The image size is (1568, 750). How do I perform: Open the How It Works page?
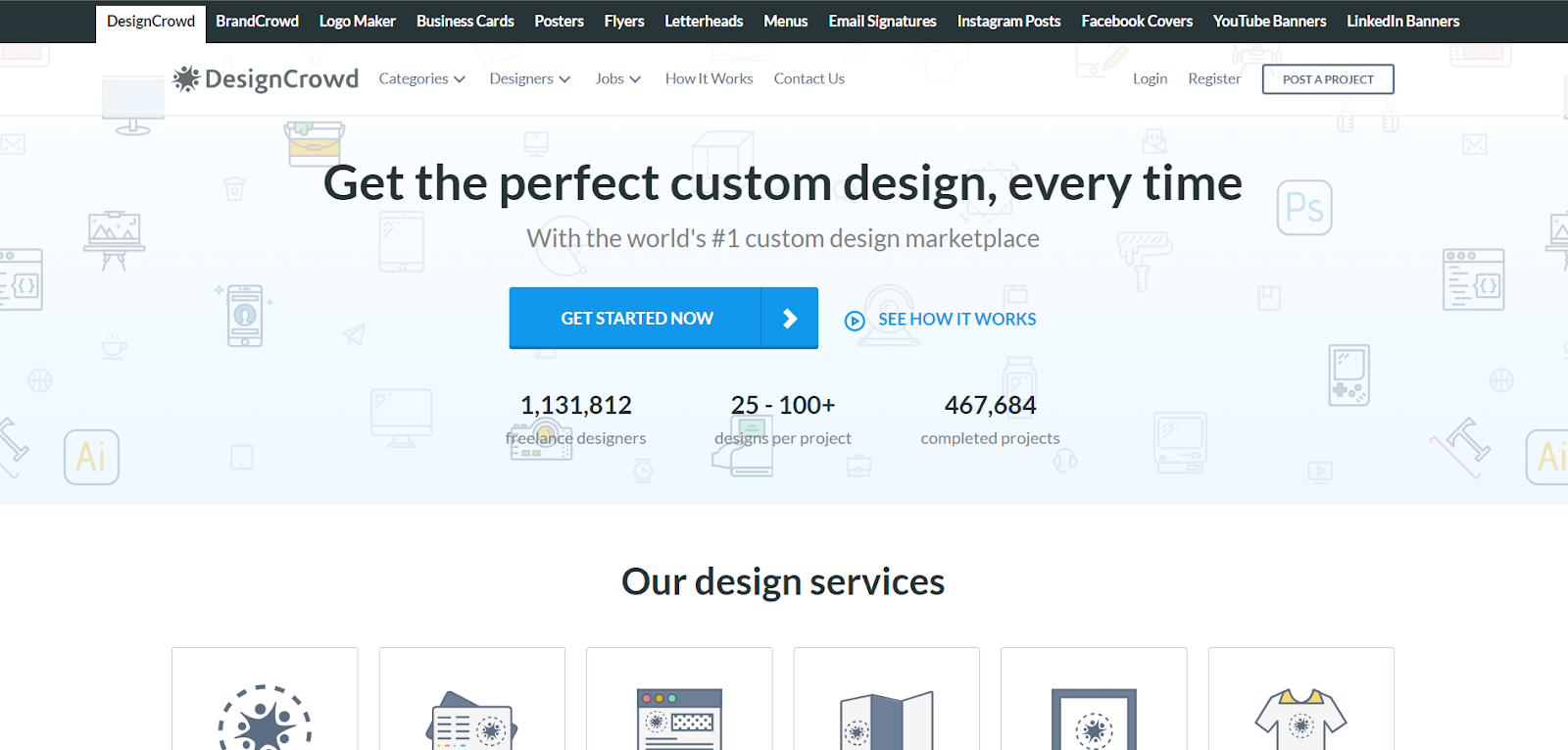(x=710, y=79)
